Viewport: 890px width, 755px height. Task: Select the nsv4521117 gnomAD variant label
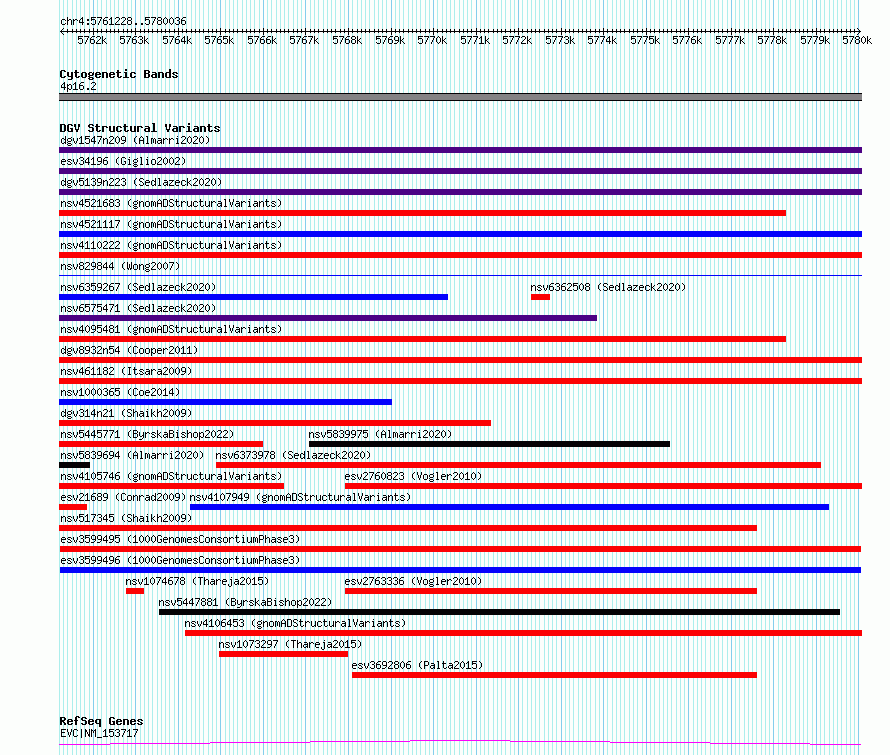[x=171, y=224]
